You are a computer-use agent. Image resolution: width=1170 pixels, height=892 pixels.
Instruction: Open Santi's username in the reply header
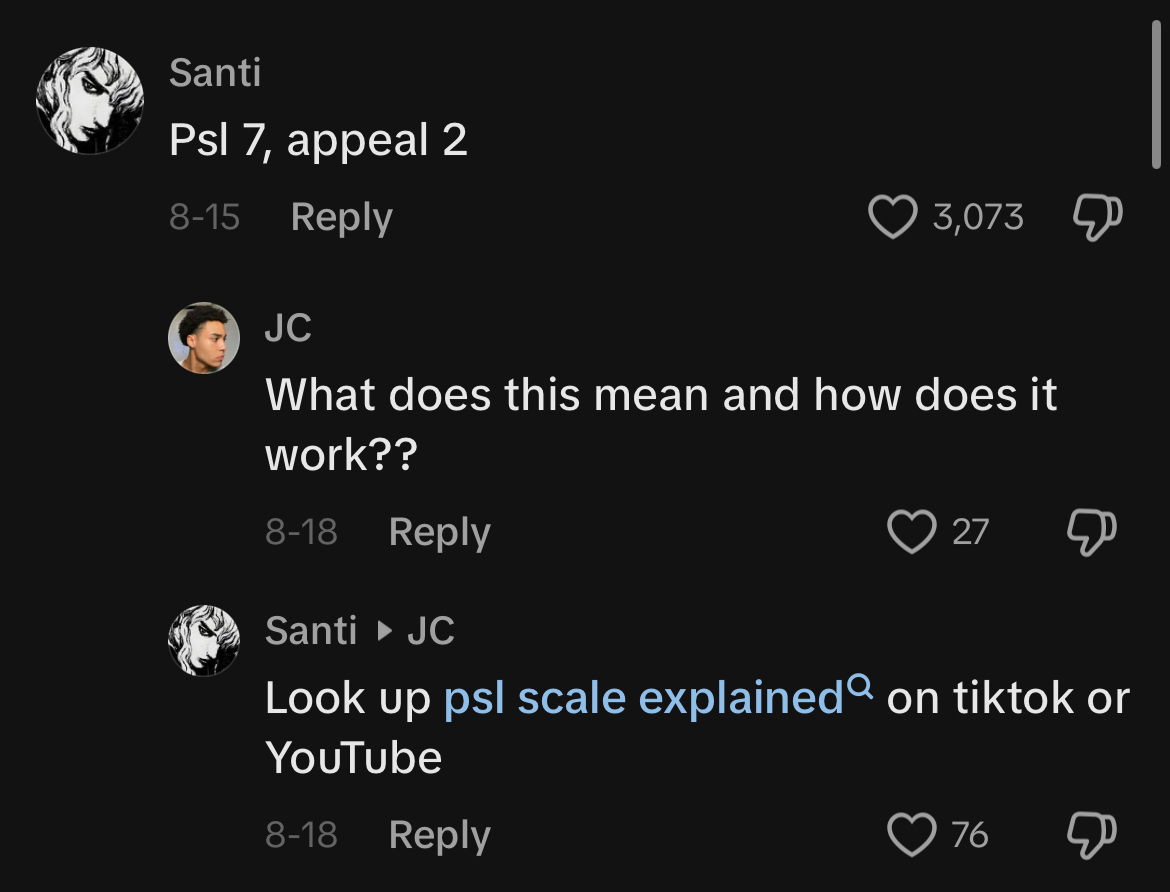tap(311, 631)
